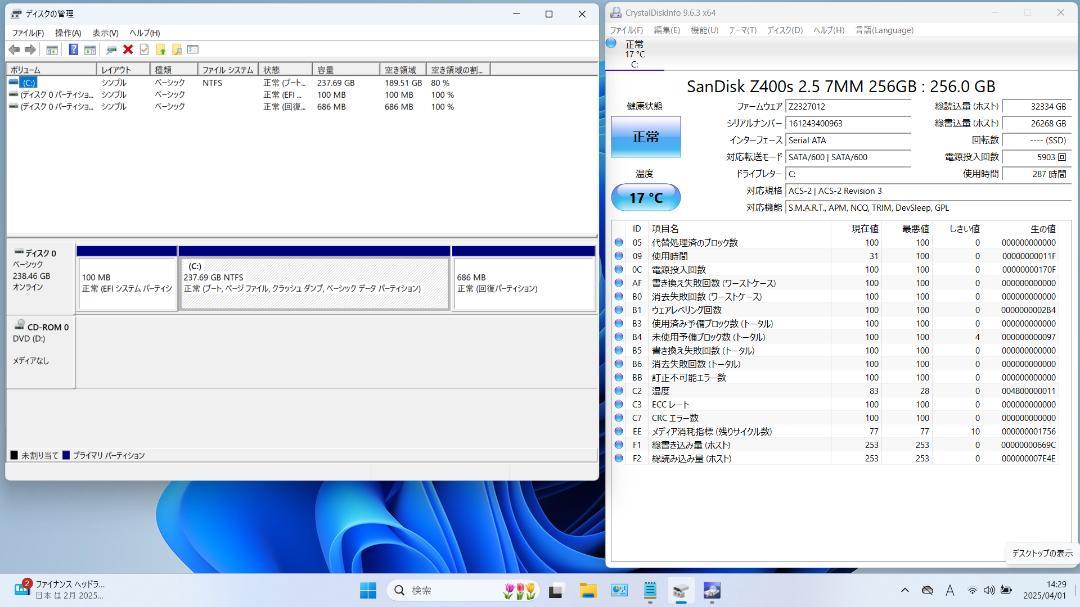This screenshot has height=607, width=1080.
Task: Select the C: drive tab at top of CrystalDiskInfo
Action: click(x=634, y=54)
